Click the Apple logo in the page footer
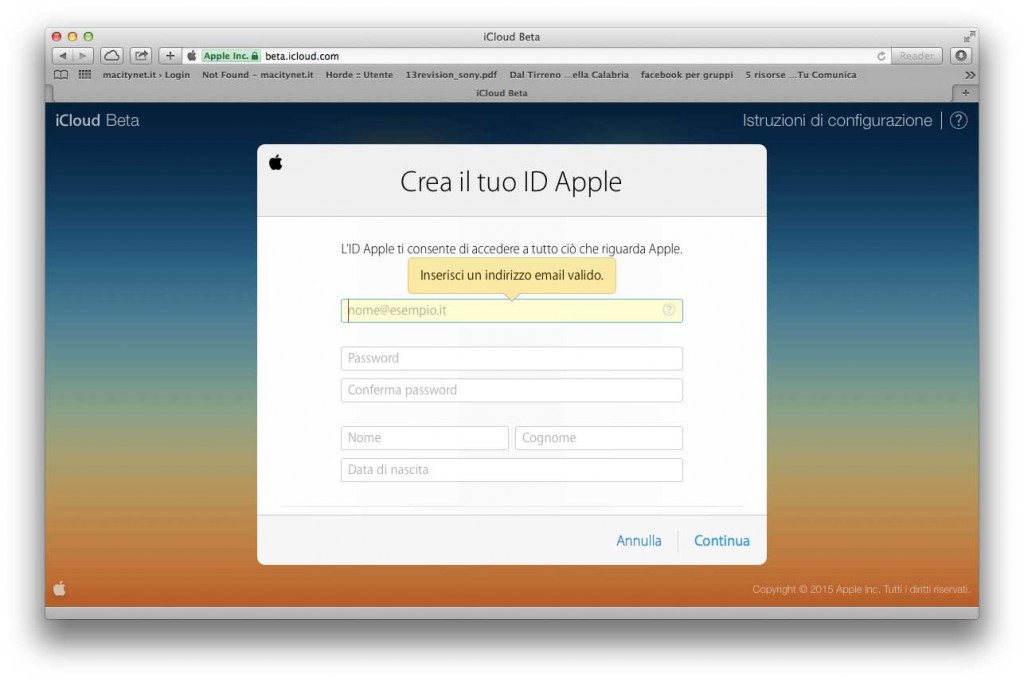This screenshot has height=682, width=1024. 59,589
